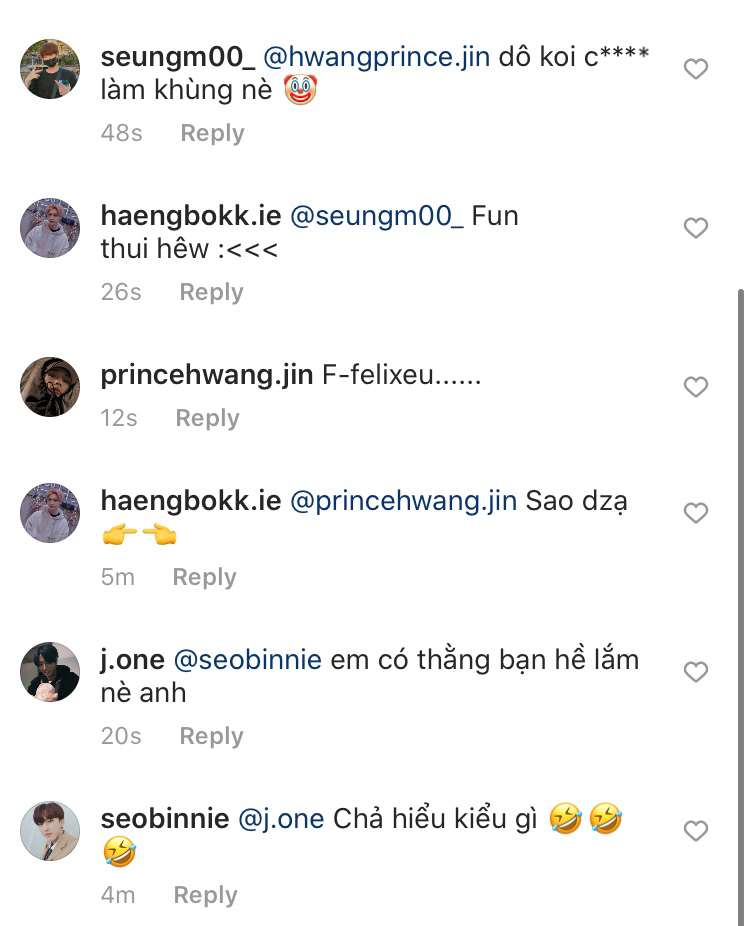Open the @seobinnie mention in j.one's comment
This screenshot has width=750, height=926.
click(247, 660)
